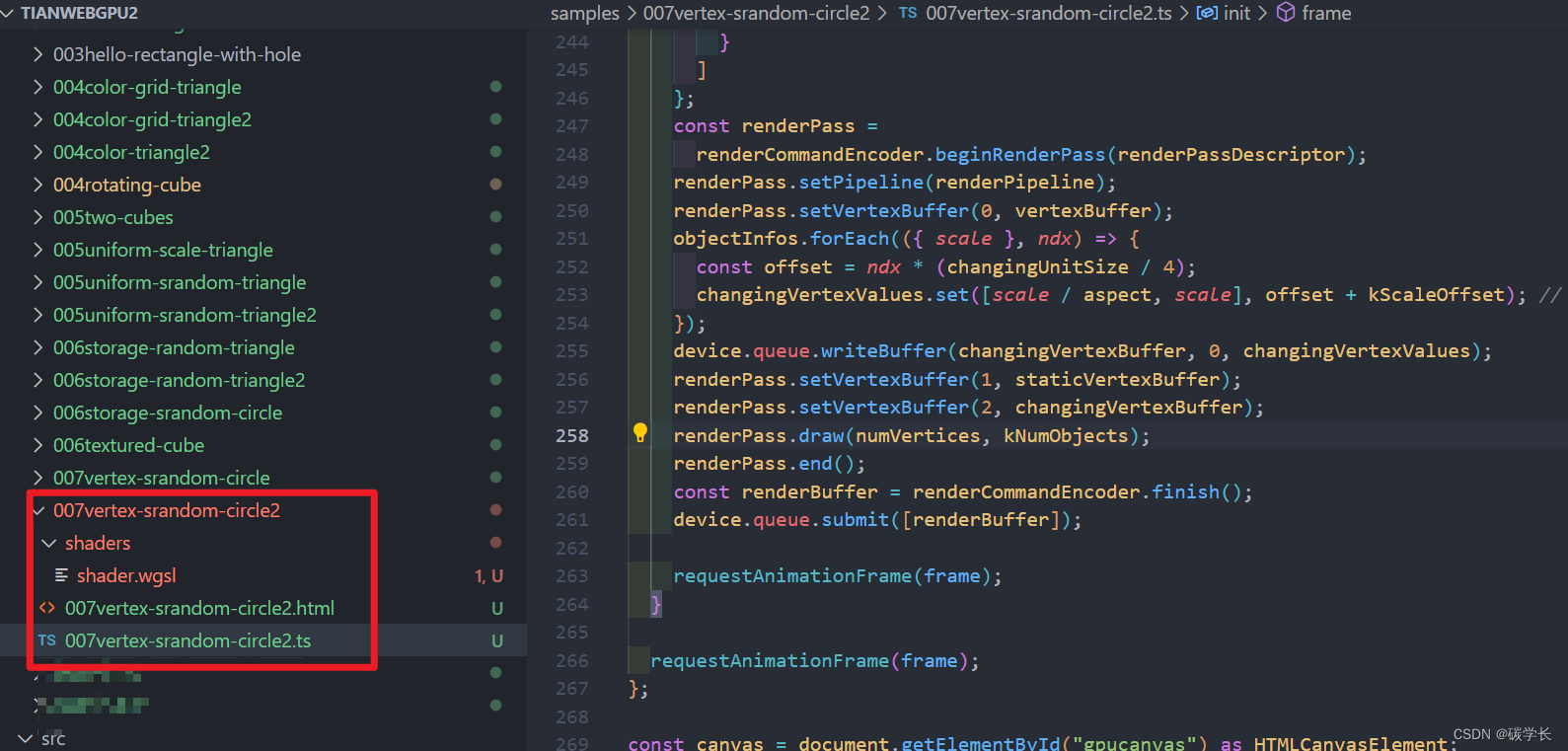Click changingUnitSize on line 270
The height and width of the screenshot is (751, 1568).
pos(1038,267)
